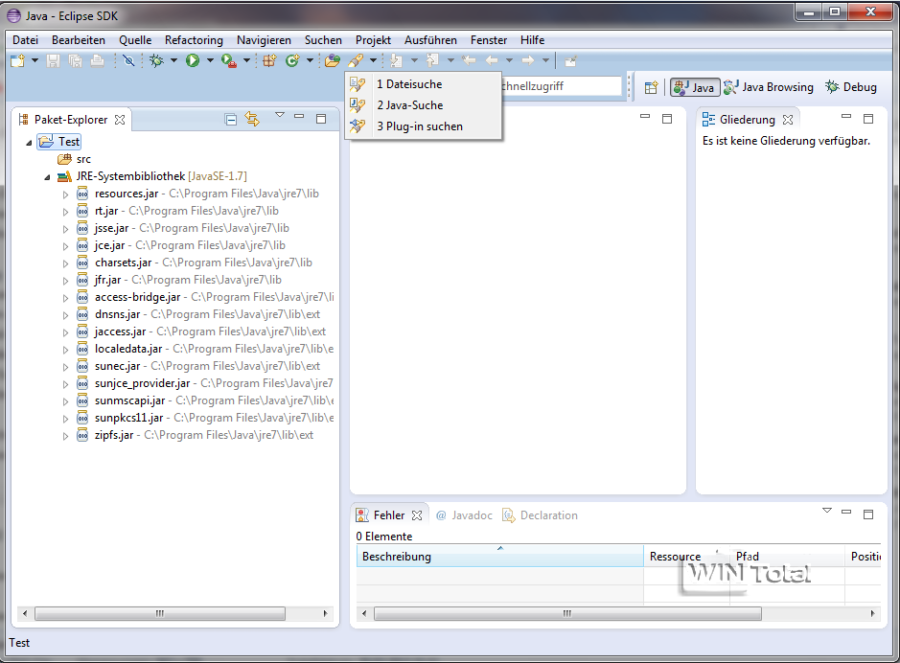Click the Last Edit Location icon
The width and height of the screenshot is (900, 663).
(x=469, y=60)
